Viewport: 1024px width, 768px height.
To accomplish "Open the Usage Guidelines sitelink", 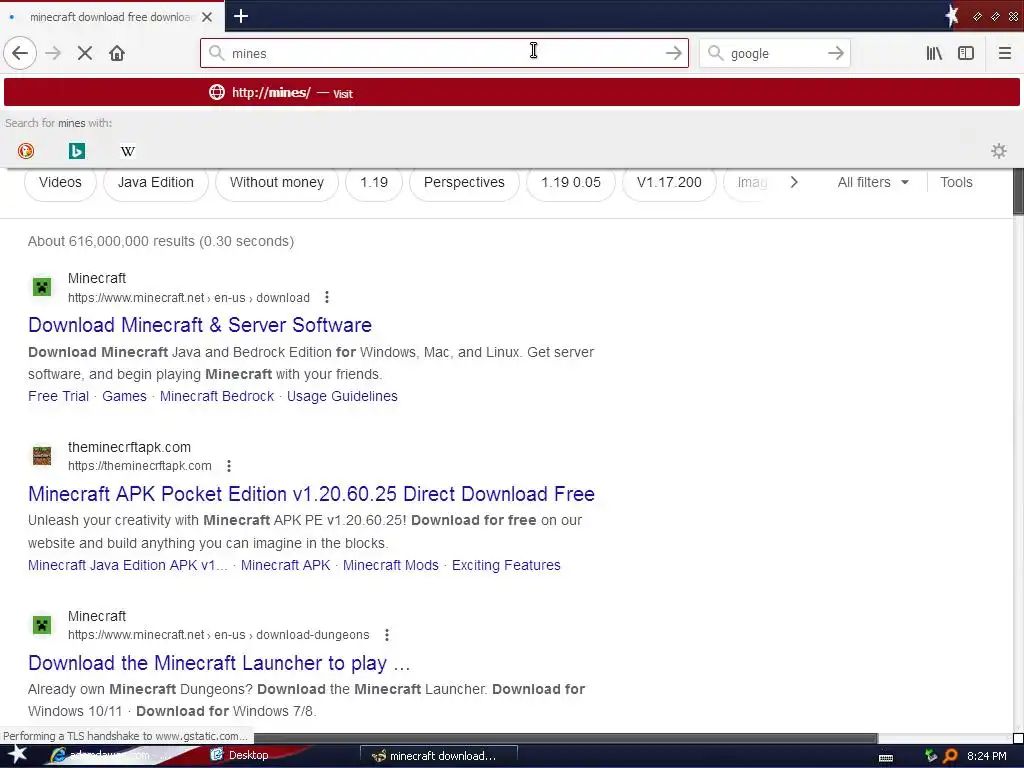I will [342, 396].
